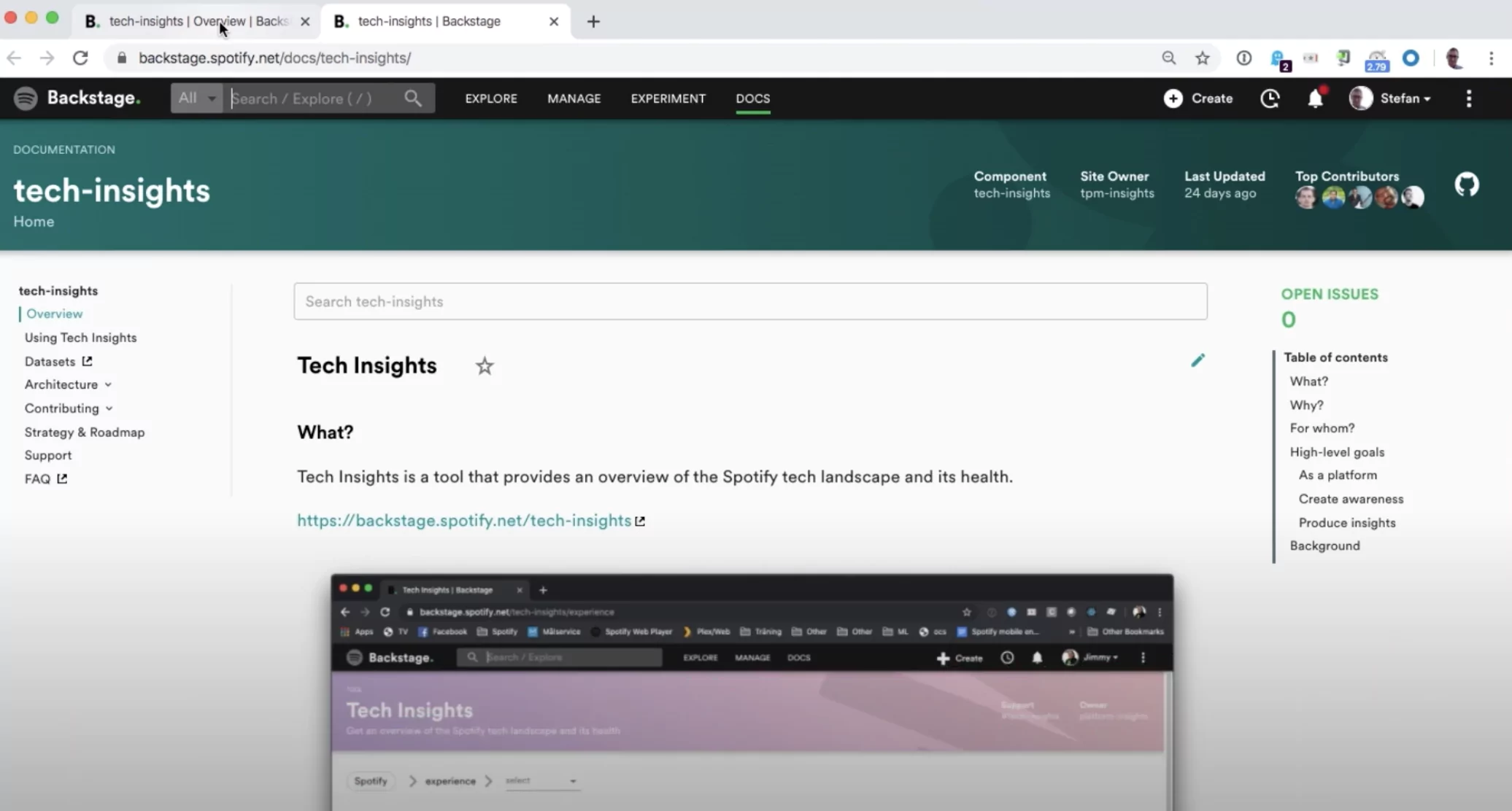
Task: Go to the EXPERIMENT menu
Action: tap(668, 98)
